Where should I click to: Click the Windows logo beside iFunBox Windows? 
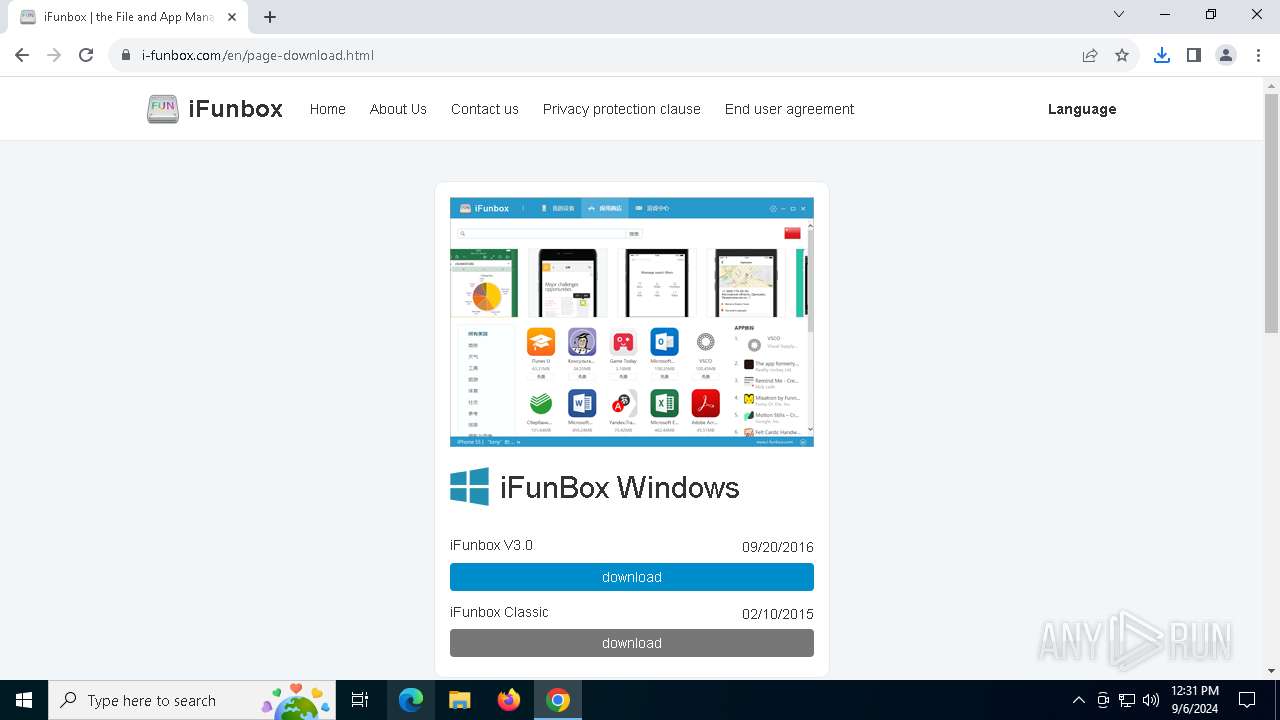tap(470, 487)
